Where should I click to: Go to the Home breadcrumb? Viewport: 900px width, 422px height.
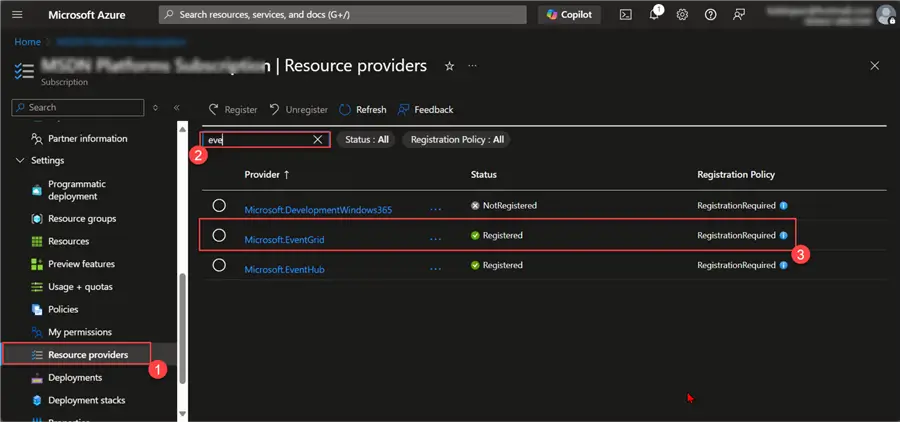pyautogui.click(x=28, y=42)
